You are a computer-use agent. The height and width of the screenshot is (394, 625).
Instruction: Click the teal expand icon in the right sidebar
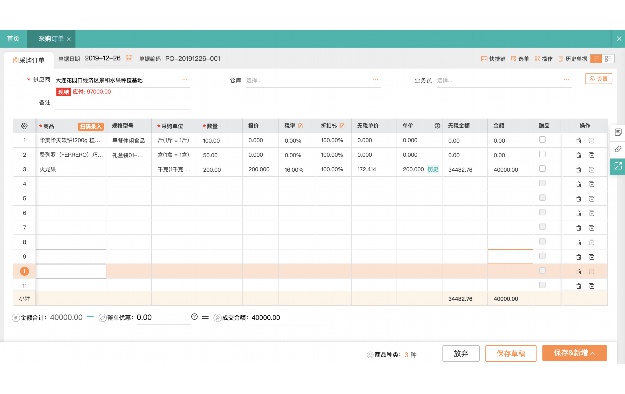click(x=618, y=166)
